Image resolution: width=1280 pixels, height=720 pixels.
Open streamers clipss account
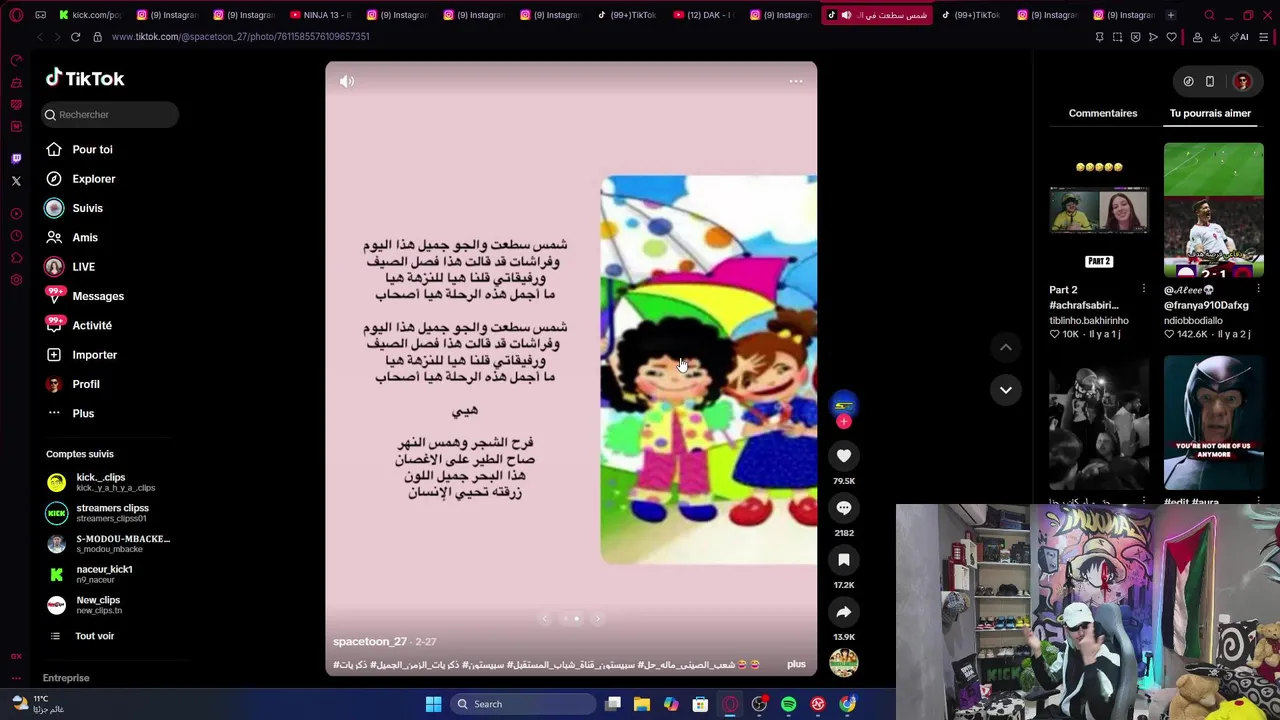click(x=110, y=513)
